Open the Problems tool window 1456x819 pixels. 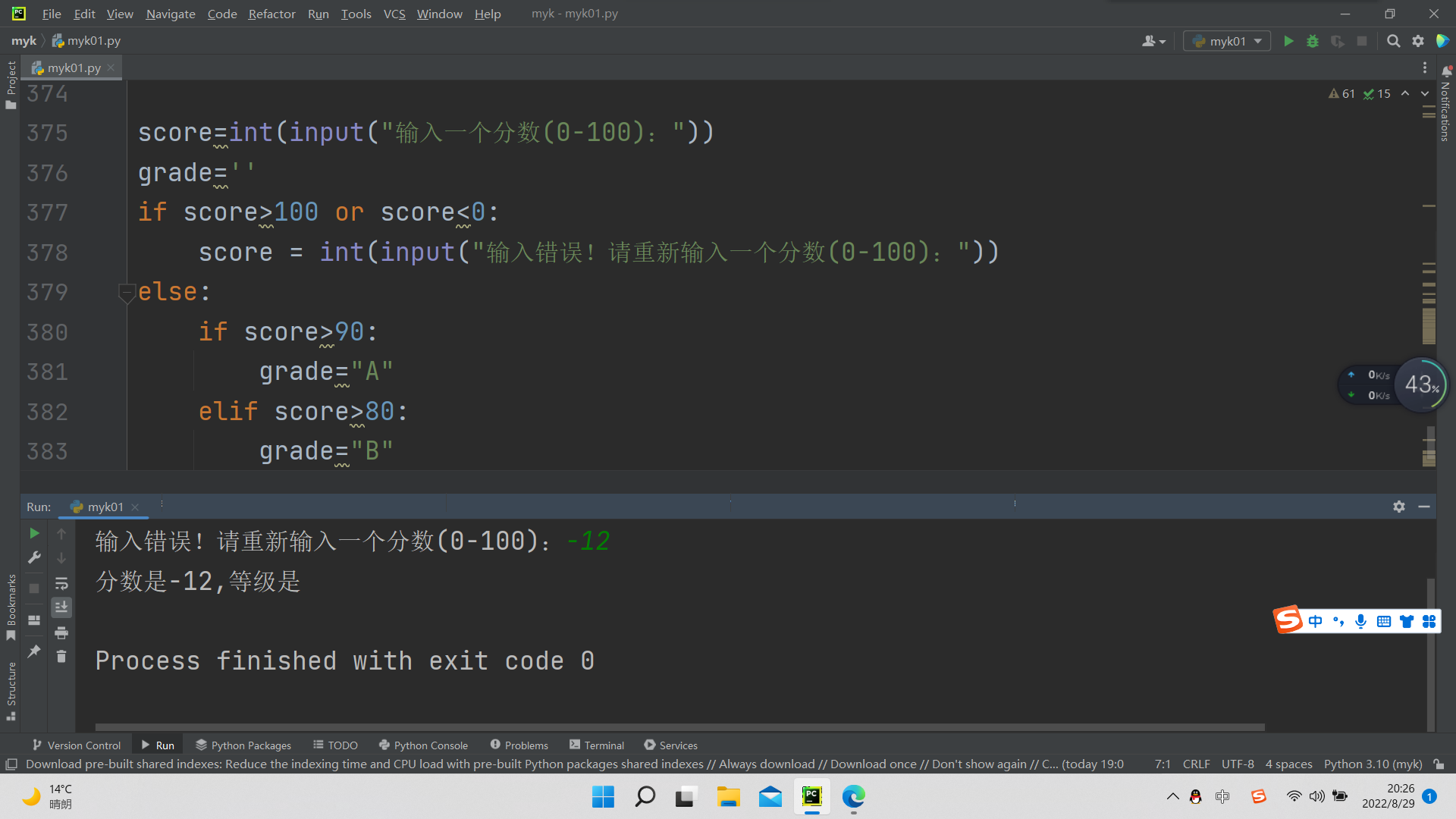(x=519, y=745)
